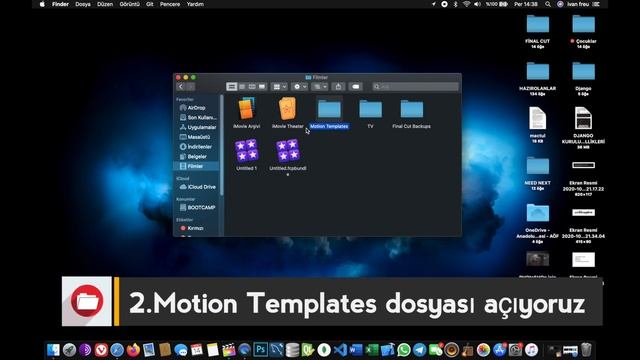
Task: Open the gear action menu dropdown
Action: click(300, 87)
